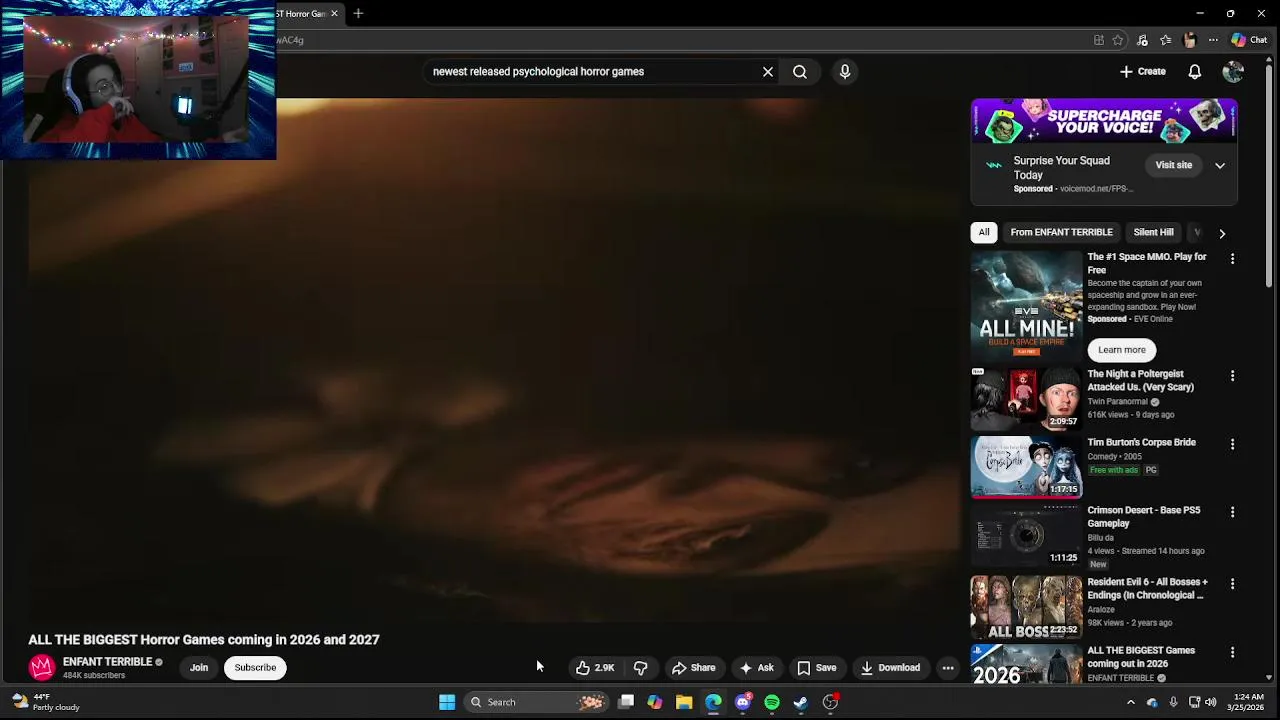
Task: Click the Create button
Action: coord(1142,72)
